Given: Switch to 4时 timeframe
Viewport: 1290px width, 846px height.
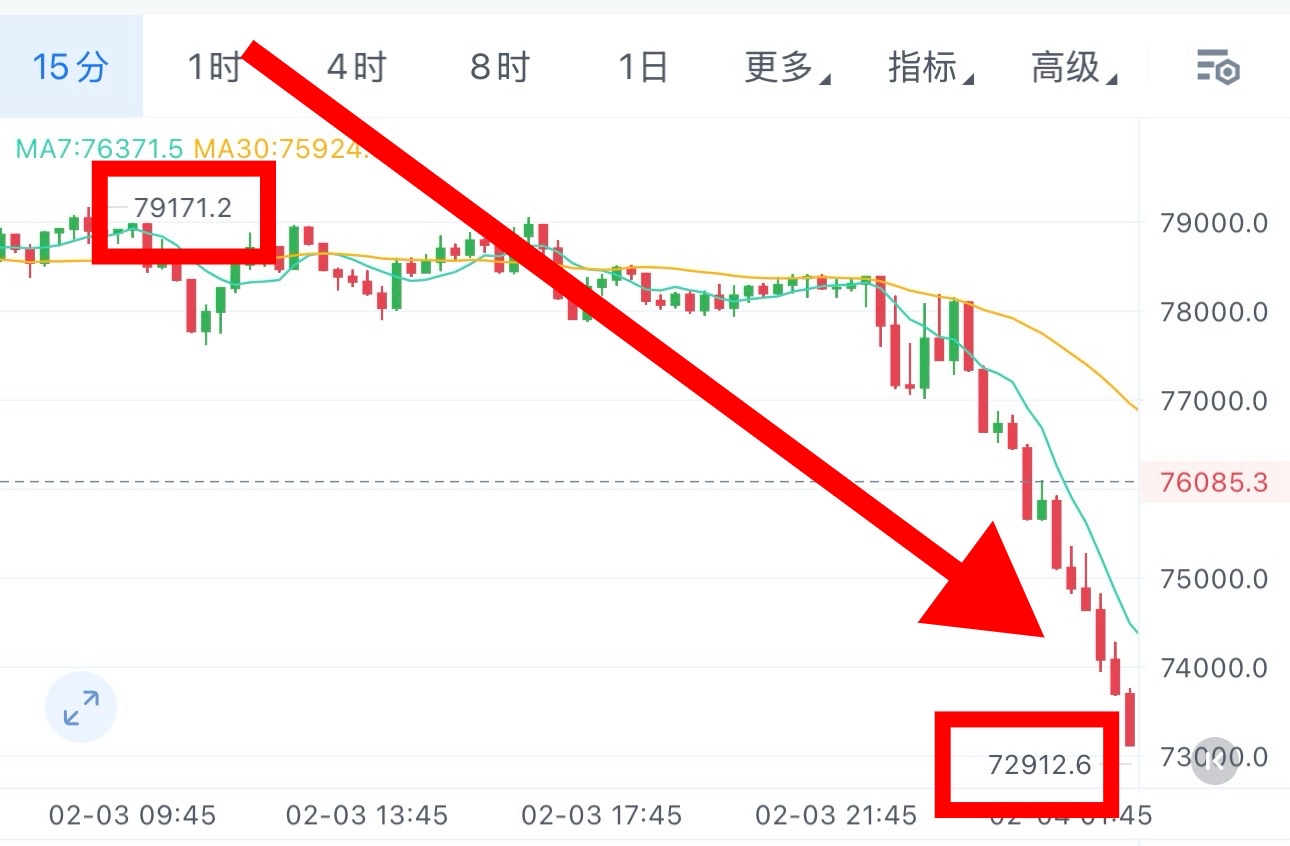Looking at the screenshot, I should pyautogui.click(x=357, y=68).
